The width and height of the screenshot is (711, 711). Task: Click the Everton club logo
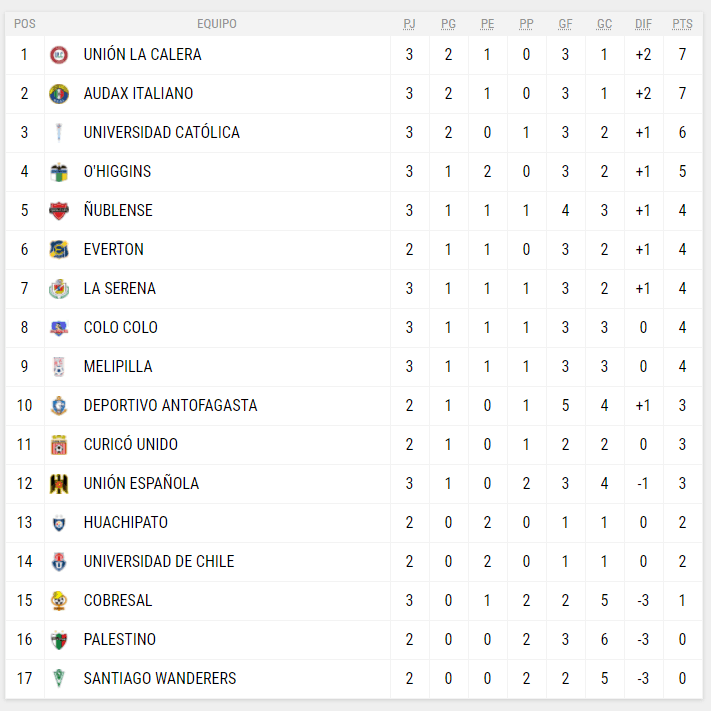(59, 250)
